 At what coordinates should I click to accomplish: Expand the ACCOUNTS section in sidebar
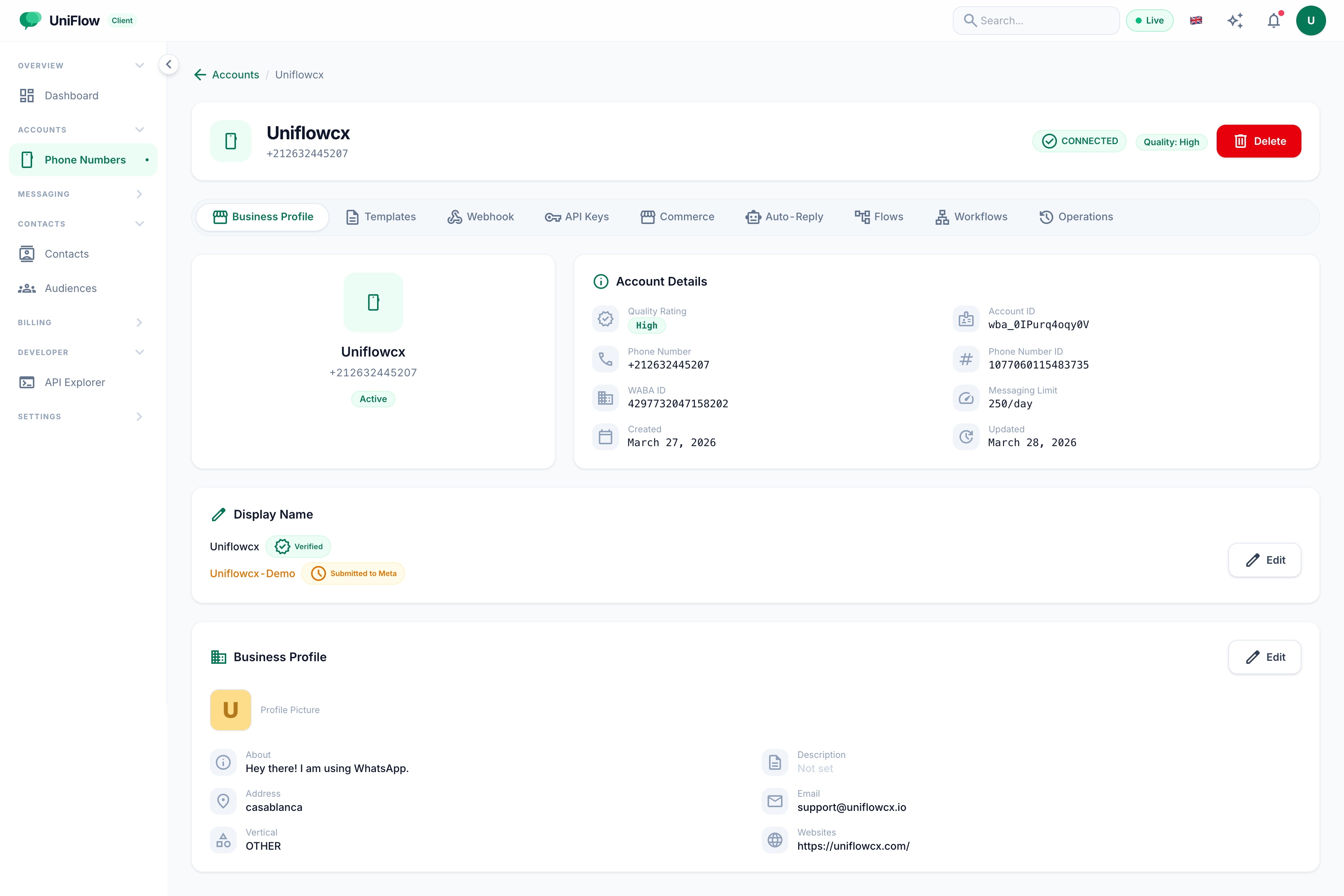tap(139, 129)
